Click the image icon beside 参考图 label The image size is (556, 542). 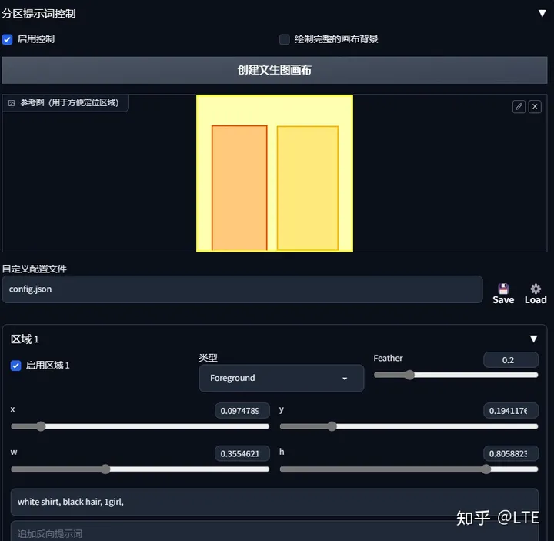point(11,103)
